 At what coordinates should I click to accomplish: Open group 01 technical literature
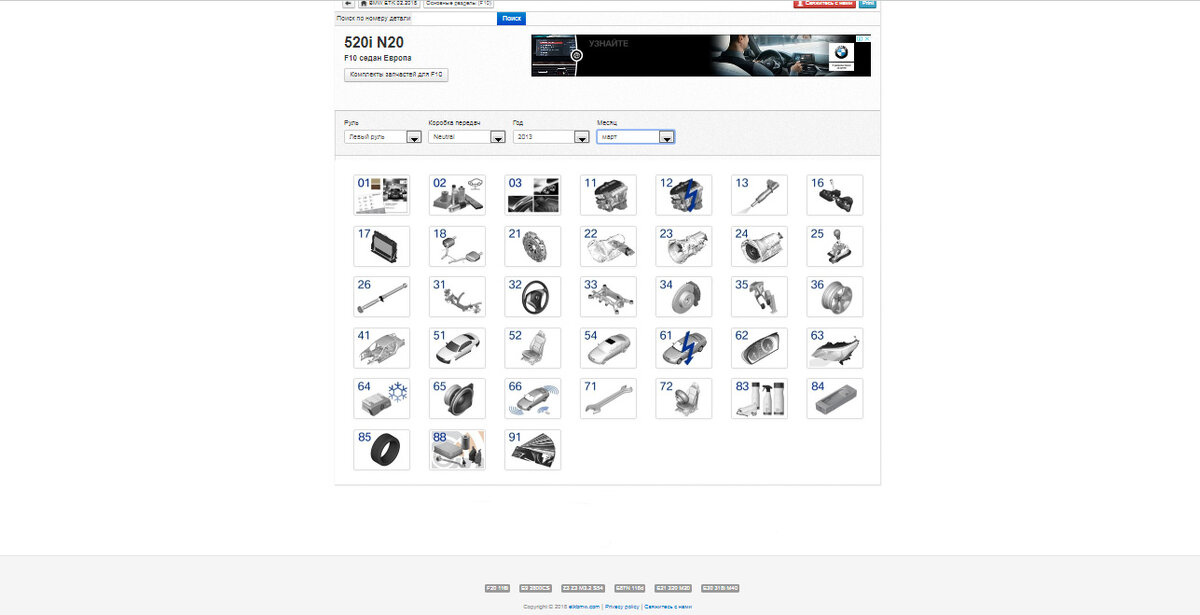click(382, 195)
